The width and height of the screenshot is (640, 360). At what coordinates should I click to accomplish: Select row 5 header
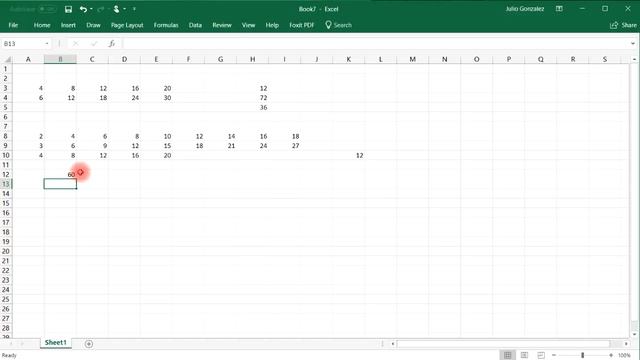coord(6,107)
